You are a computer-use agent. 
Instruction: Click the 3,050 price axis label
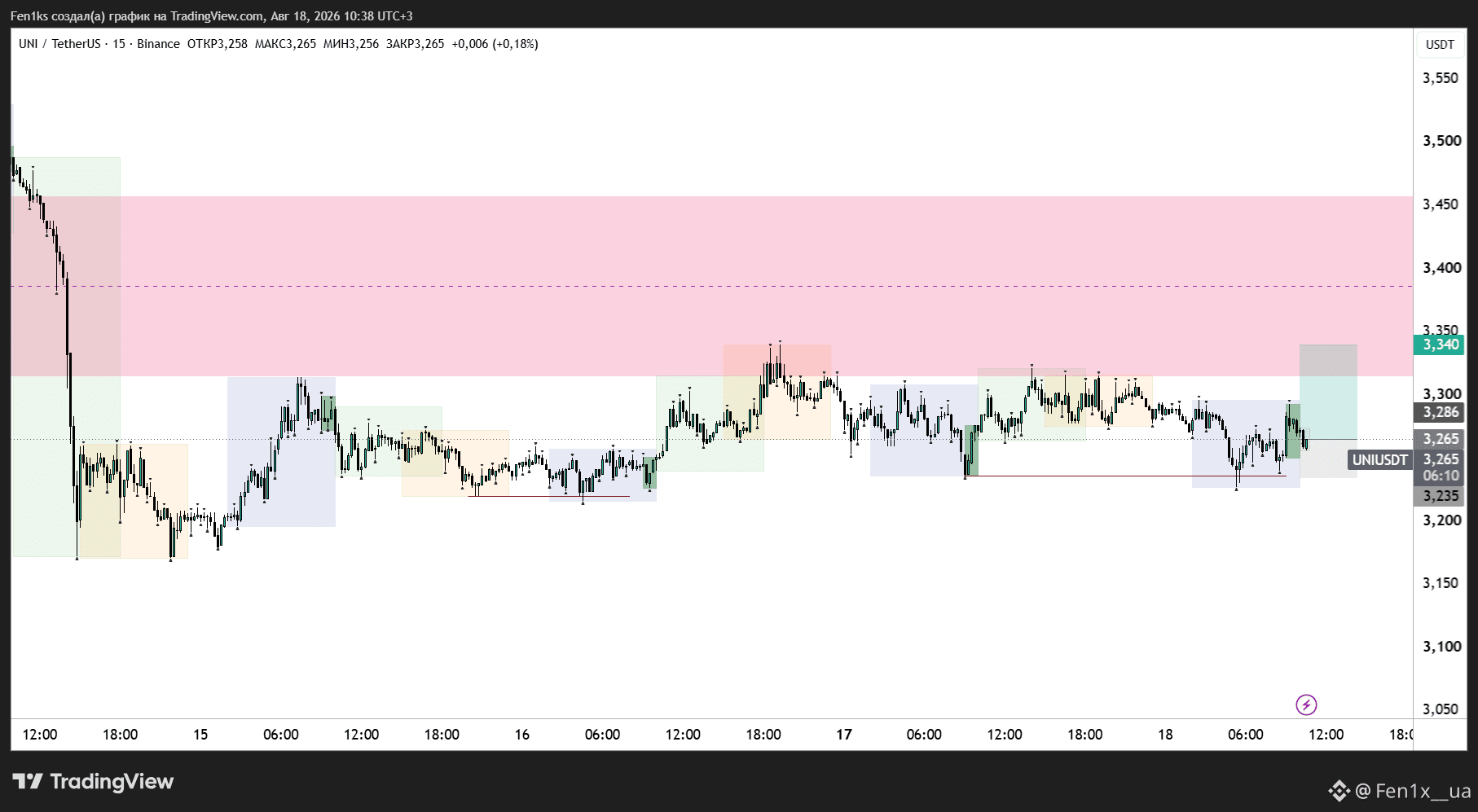(x=1441, y=709)
